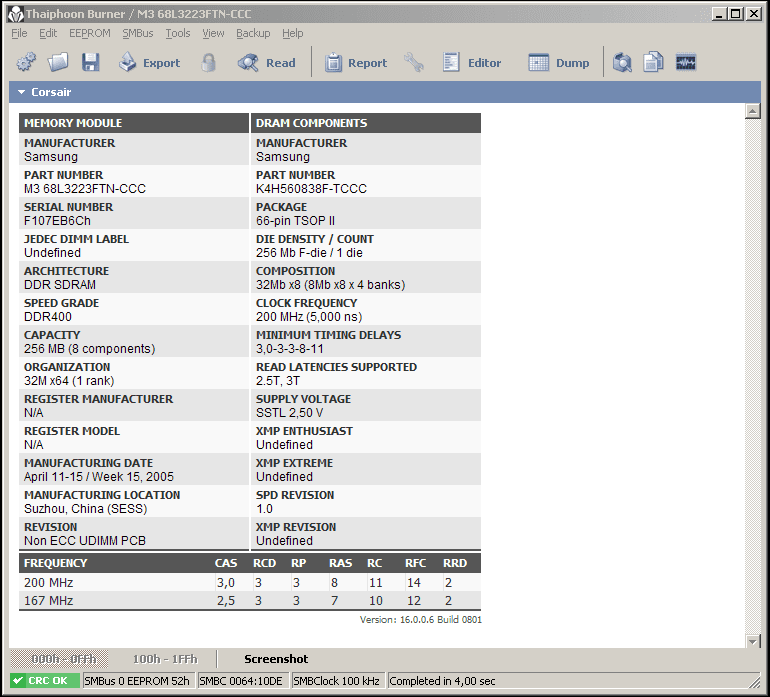This screenshot has width=770, height=697.
Task: Switch to the Dump view
Action: point(558,62)
